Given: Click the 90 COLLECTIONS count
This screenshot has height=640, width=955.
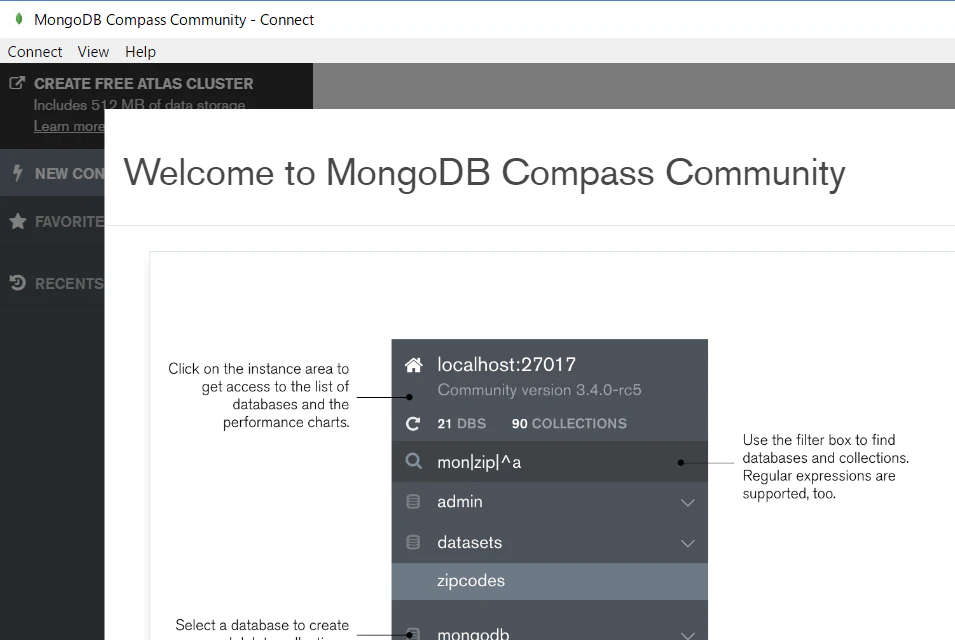Looking at the screenshot, I should (569, 423).
